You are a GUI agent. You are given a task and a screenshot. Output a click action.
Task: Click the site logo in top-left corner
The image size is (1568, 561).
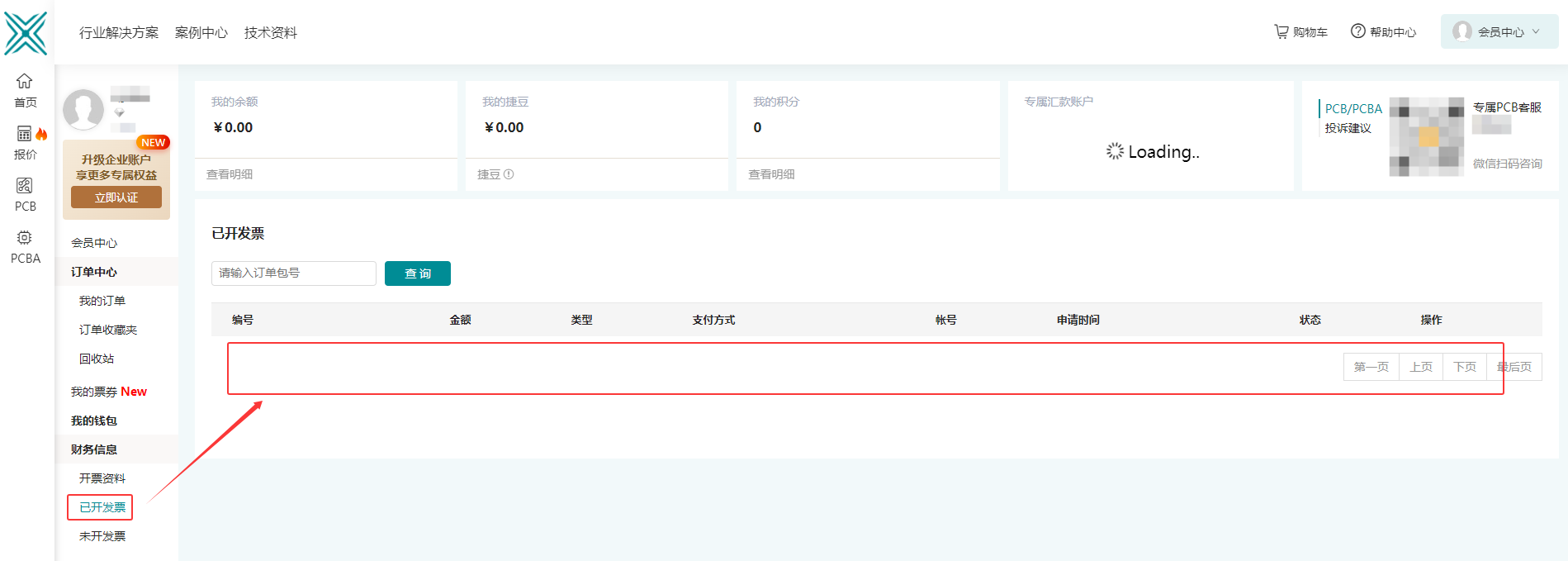click(26, 33)
